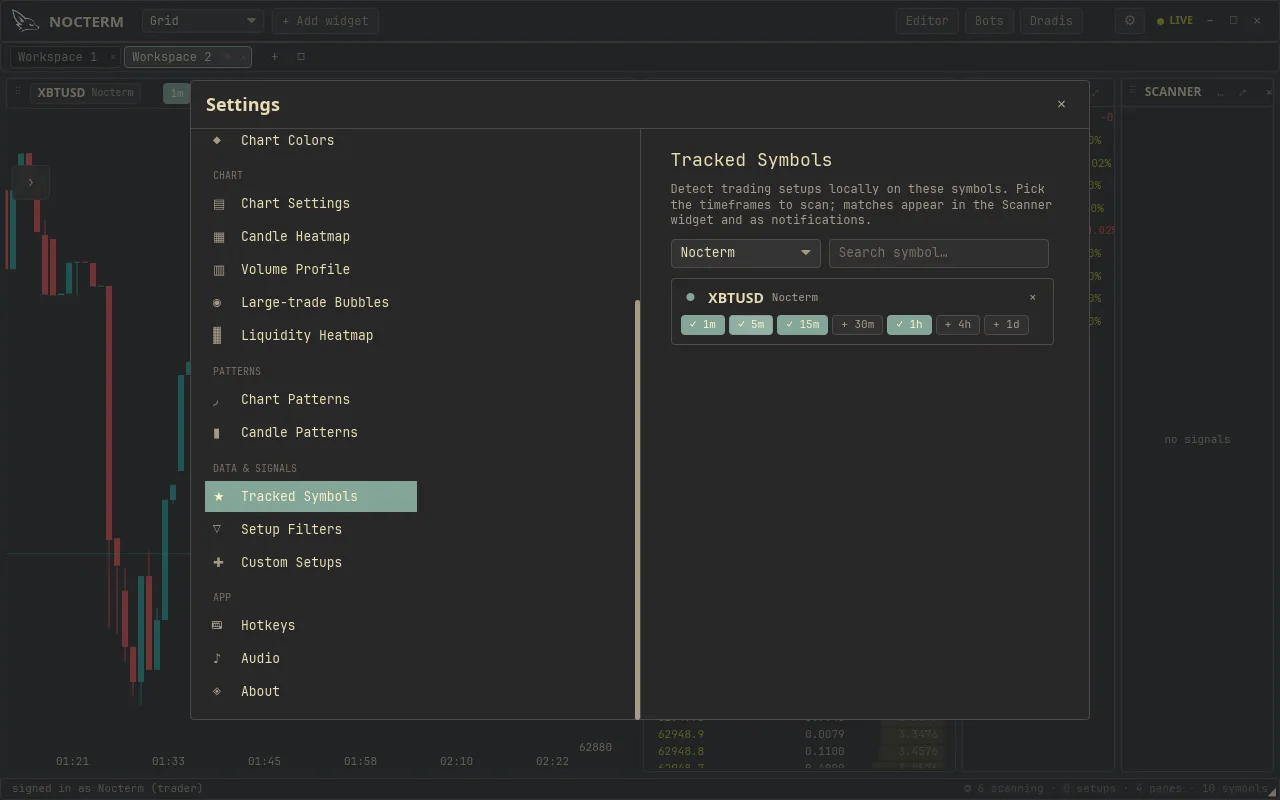Disable the 15m timeframe for XBTUSD
Viewport: 1280px width, 800px height.
[802, 324]
